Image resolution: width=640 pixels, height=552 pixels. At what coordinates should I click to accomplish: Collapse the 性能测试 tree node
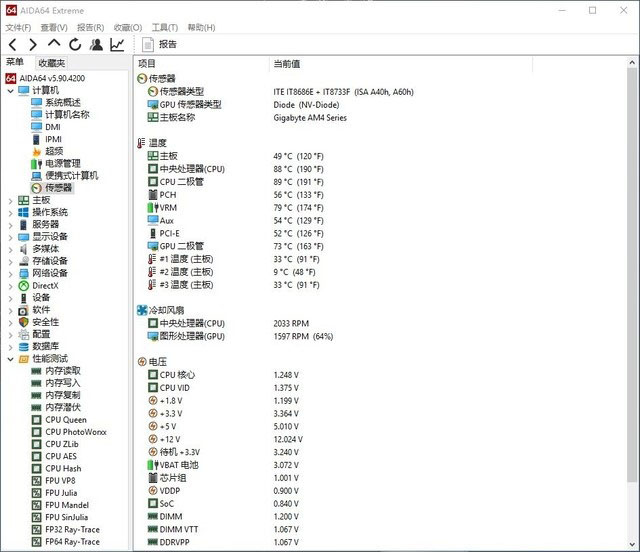tap(11, 359)
